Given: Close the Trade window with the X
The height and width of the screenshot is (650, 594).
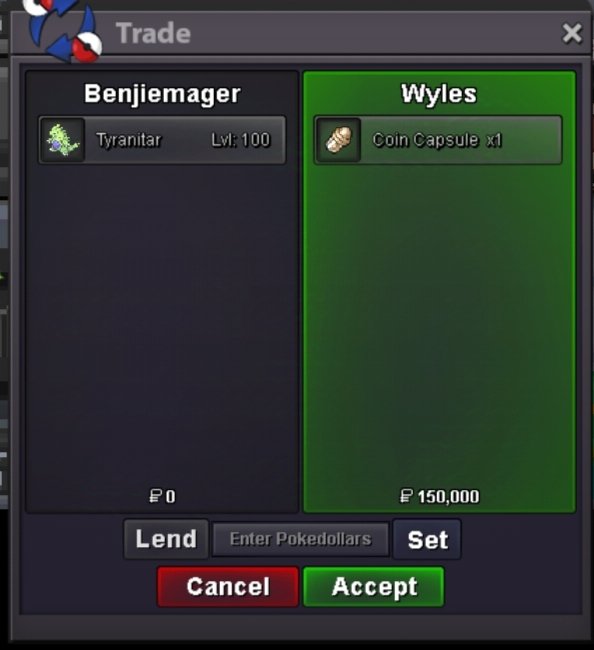Looking at the screenshot, I should pos(572,33).
